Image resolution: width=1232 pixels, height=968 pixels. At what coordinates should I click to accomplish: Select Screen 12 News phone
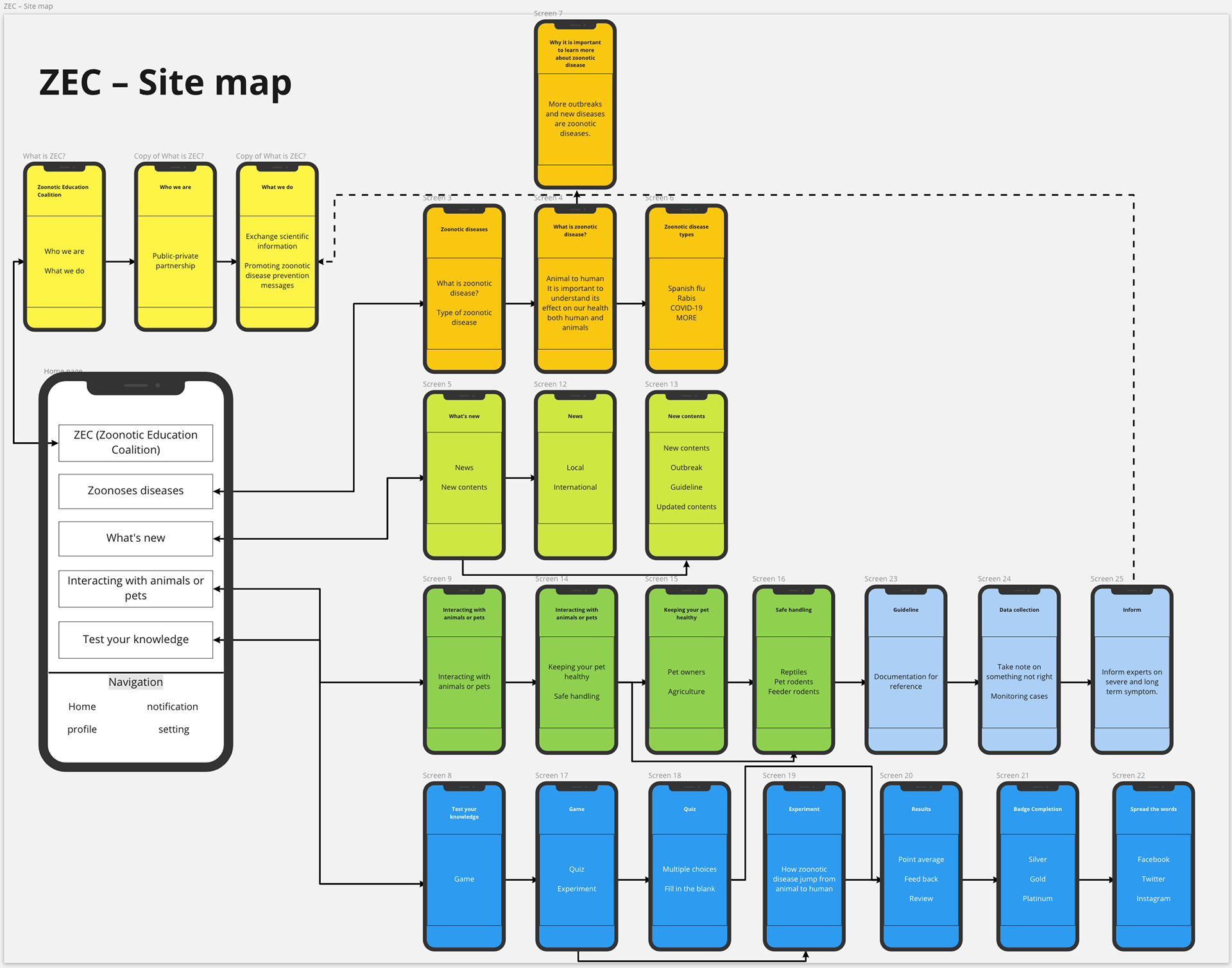click(576, 475)
